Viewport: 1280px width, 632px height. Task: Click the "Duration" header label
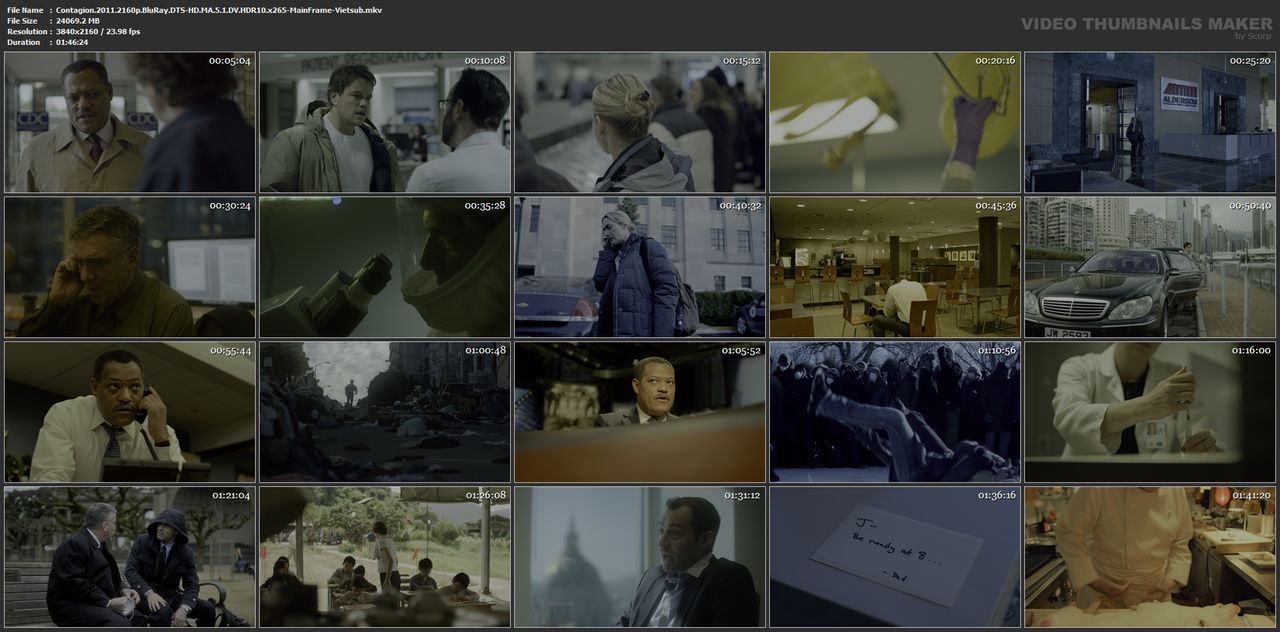(x=22, y=42)
